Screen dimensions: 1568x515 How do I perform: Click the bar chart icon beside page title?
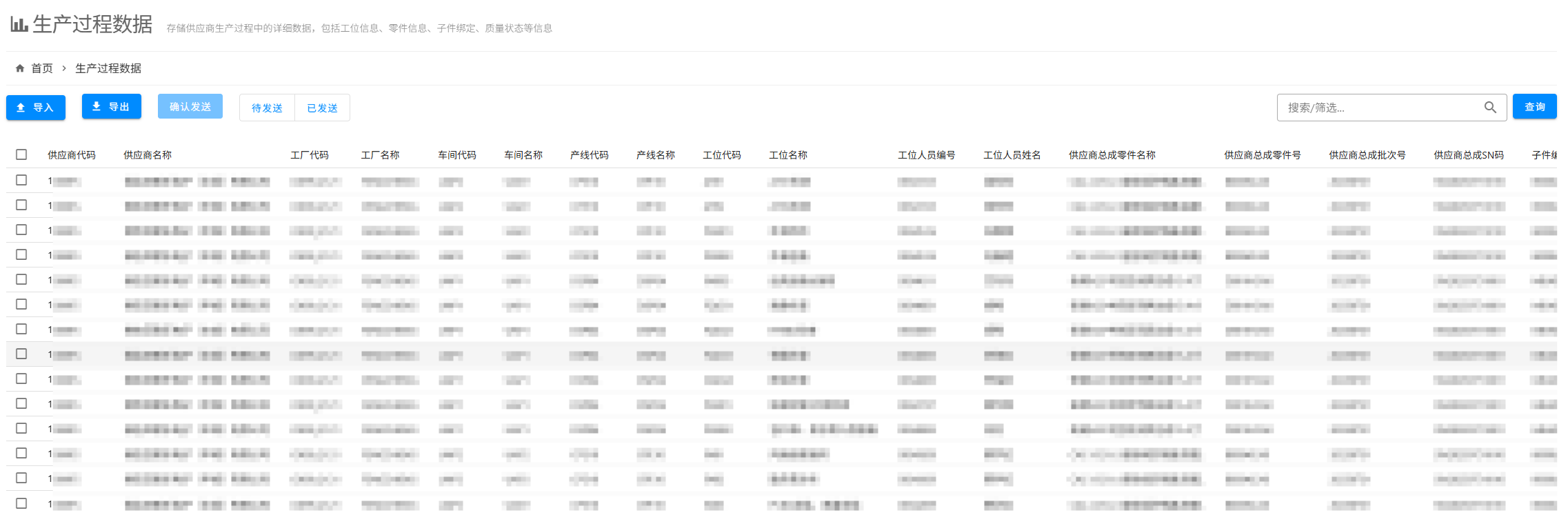(19, 25)
